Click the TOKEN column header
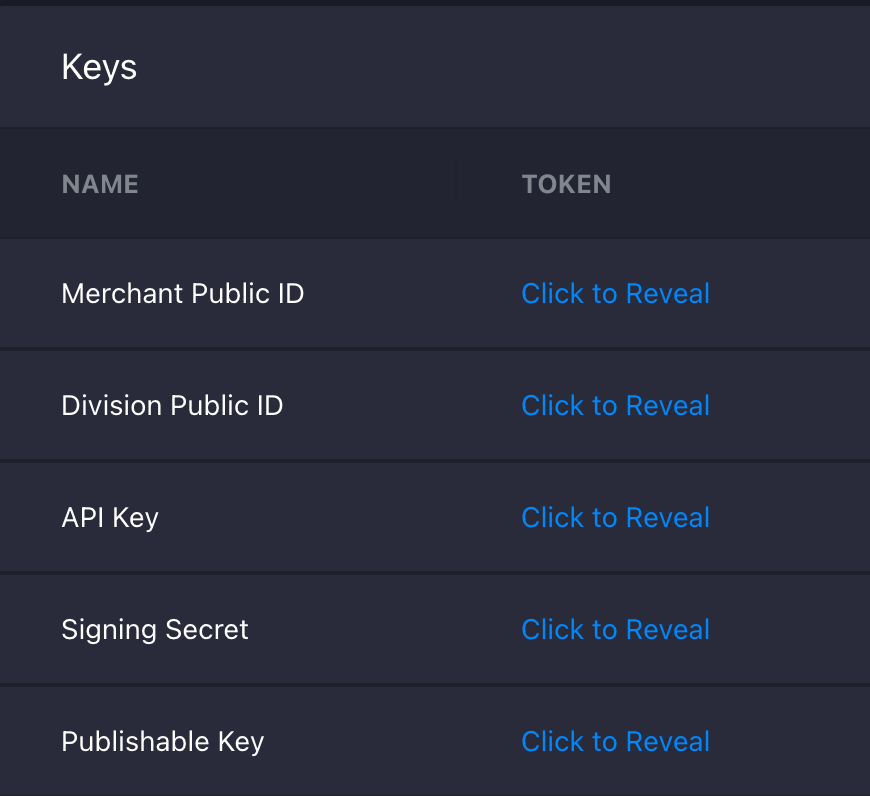870x796 pixels. pos(566,184)
